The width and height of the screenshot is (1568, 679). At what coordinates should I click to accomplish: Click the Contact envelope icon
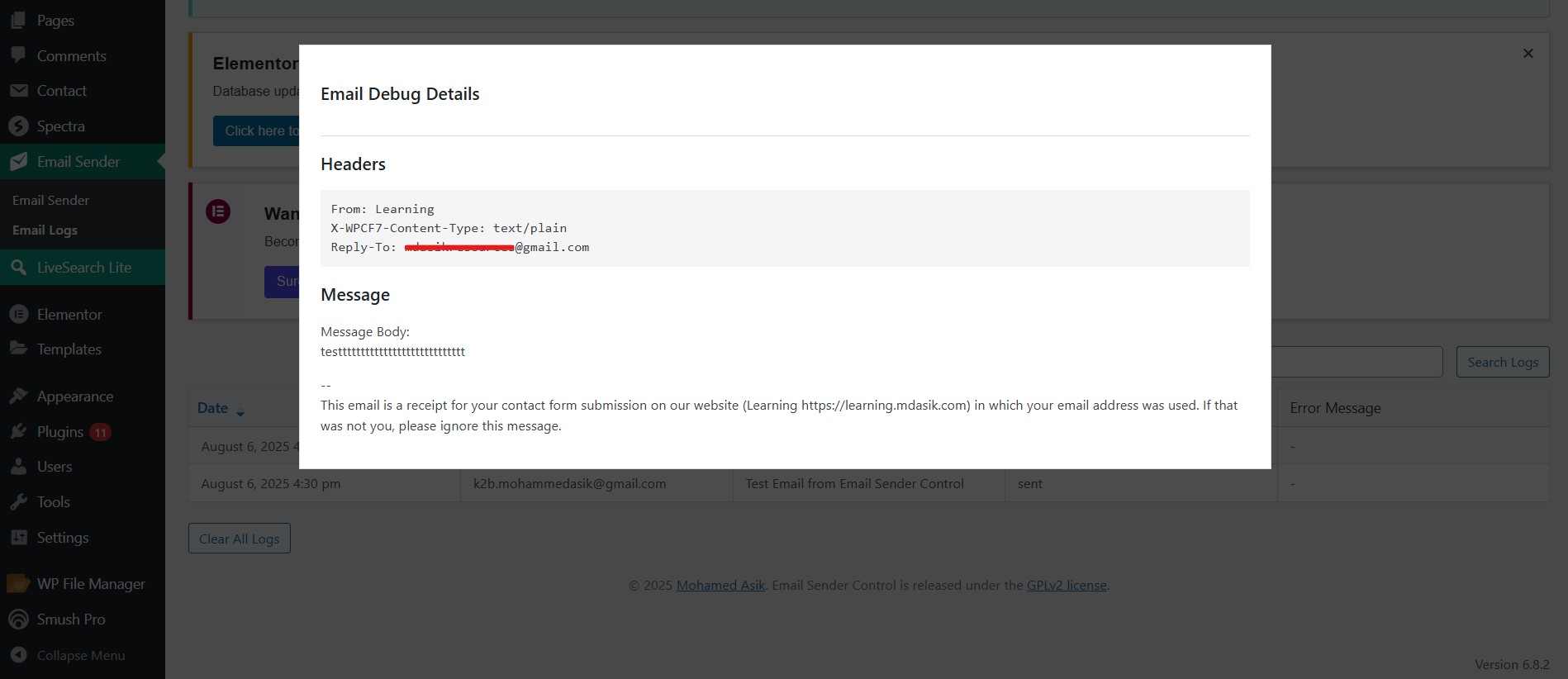point(18,91)
